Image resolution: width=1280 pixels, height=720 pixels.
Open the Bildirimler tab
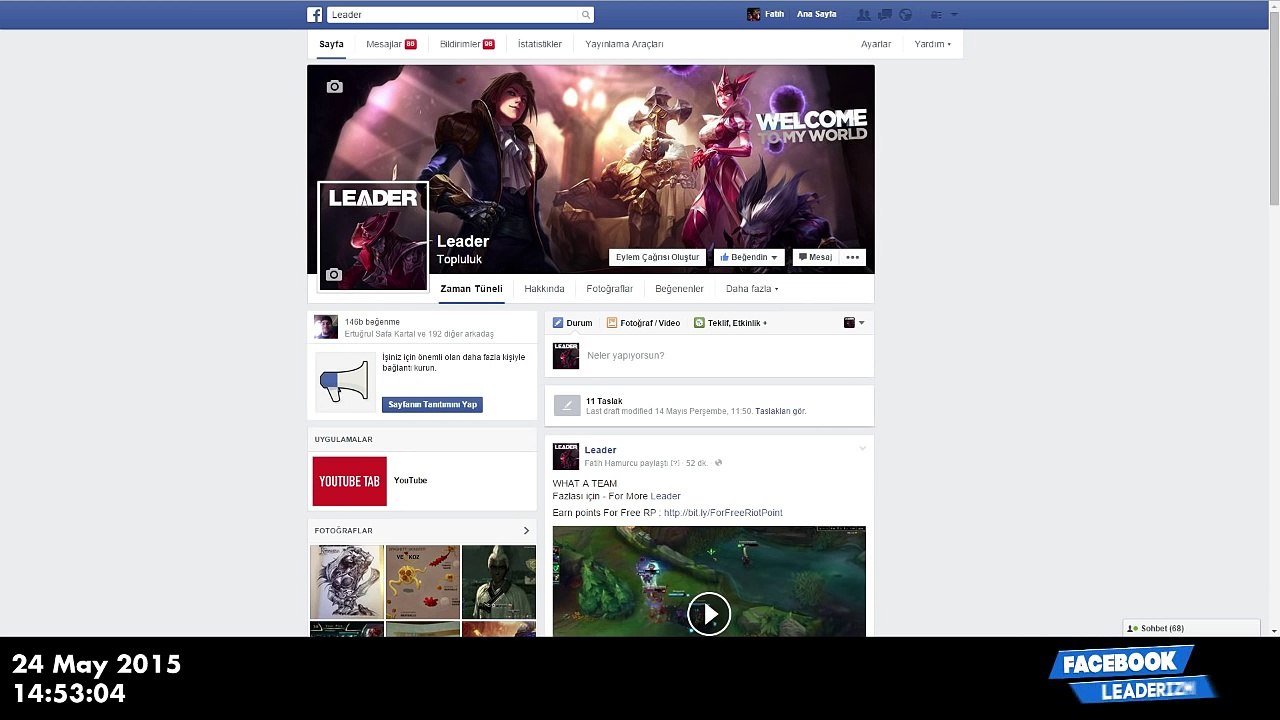[x=467, y=44]
